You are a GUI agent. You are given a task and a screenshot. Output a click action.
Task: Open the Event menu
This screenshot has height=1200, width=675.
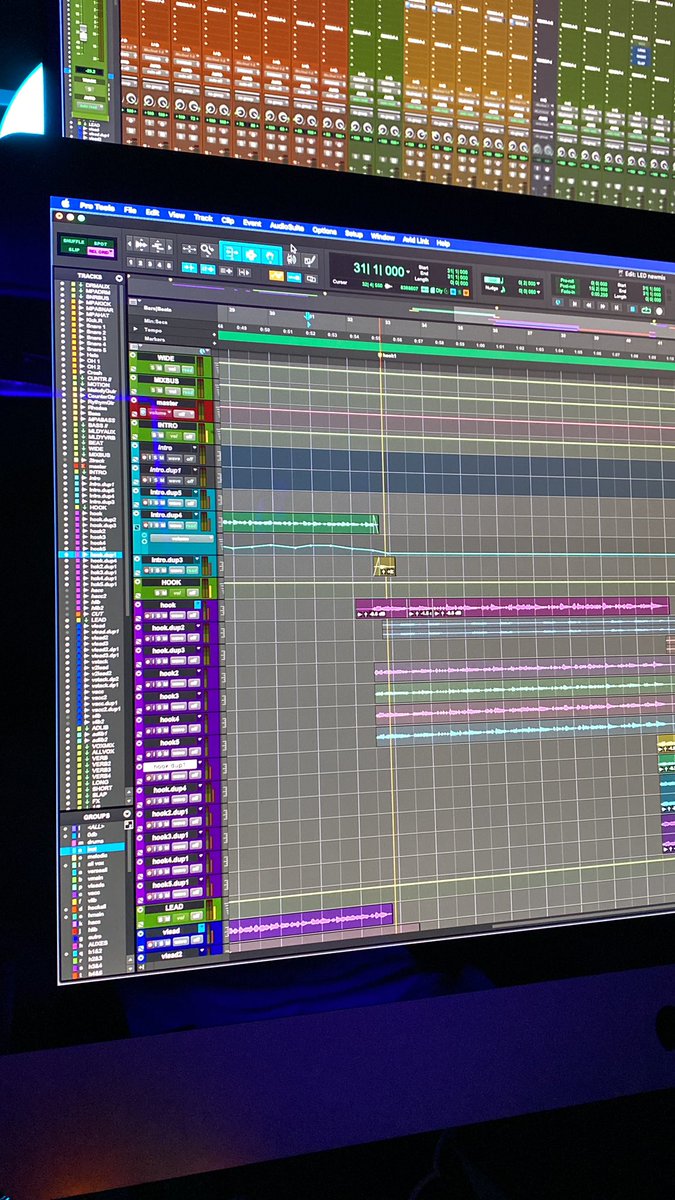[252, 222]
